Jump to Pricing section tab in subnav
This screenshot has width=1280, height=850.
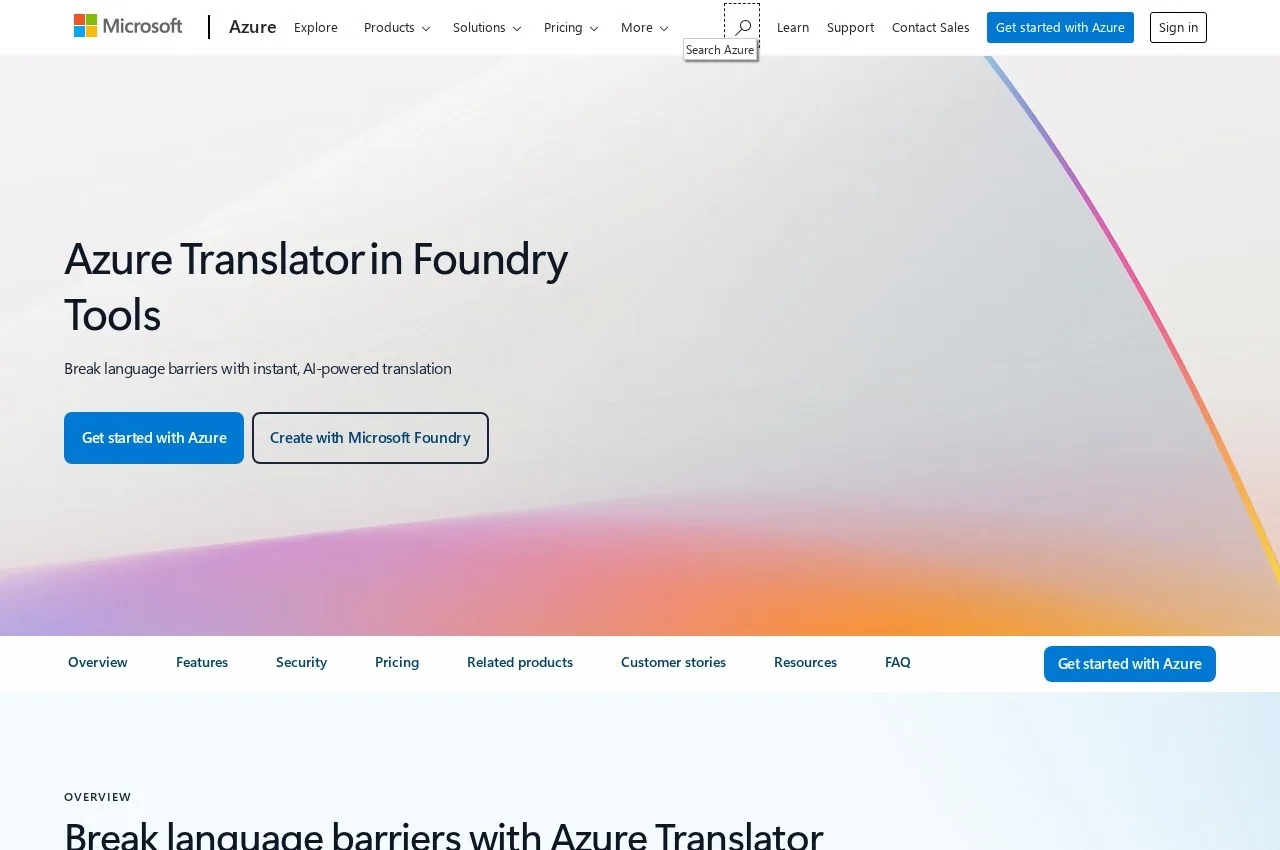pos(397,662)
